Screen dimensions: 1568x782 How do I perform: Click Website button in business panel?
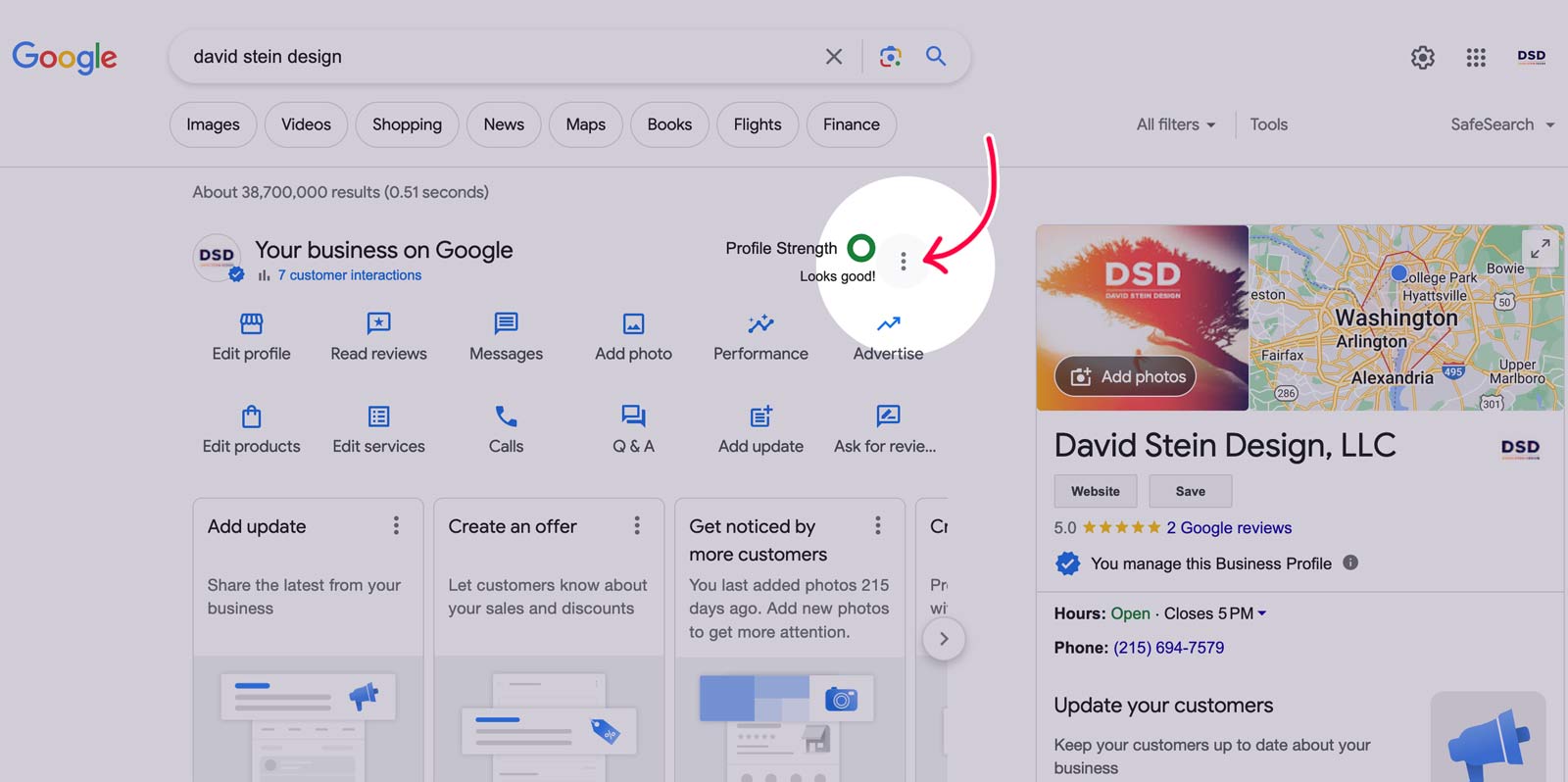pyautogui.click(x=1096, y=491)
